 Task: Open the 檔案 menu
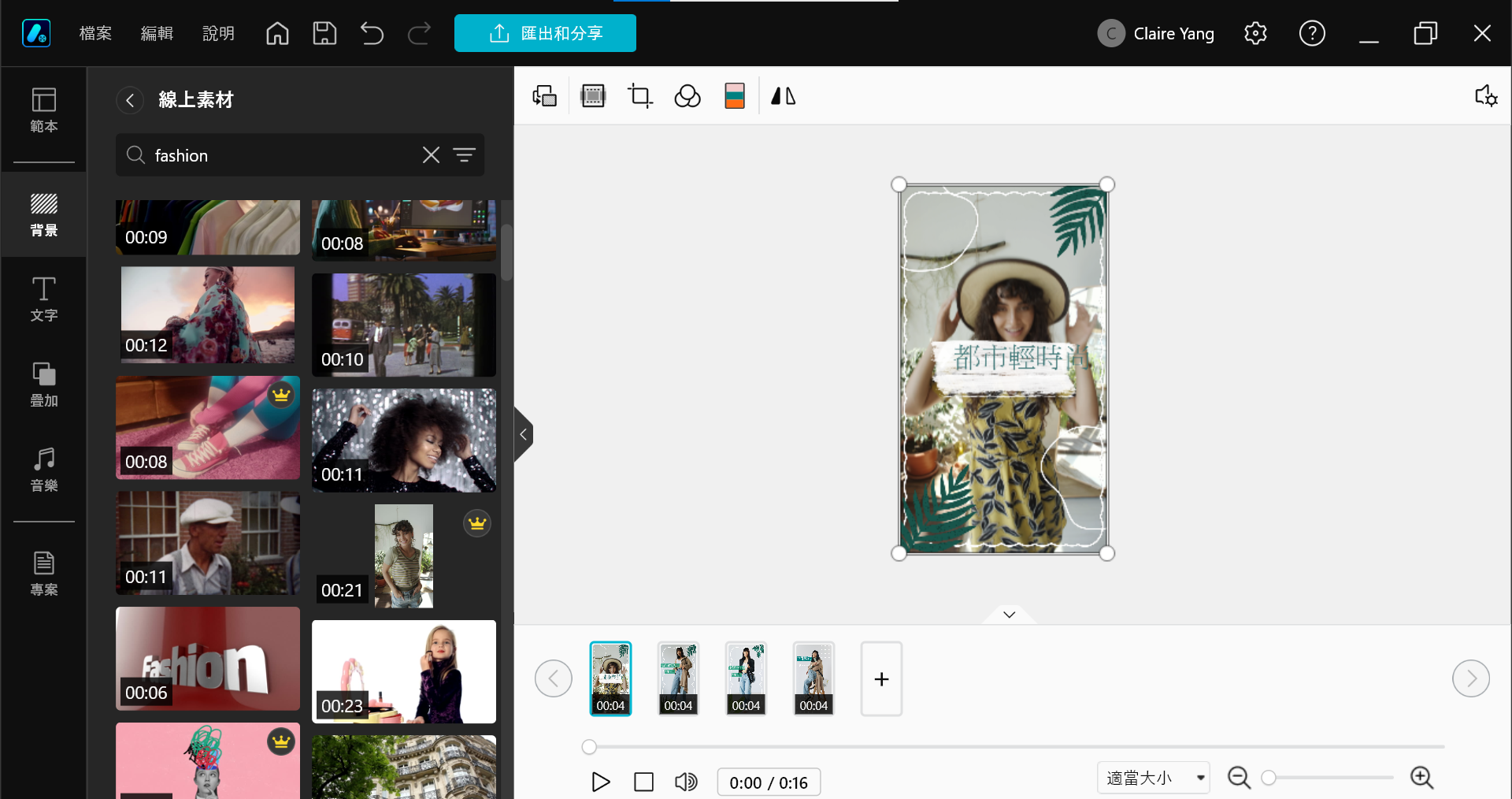(95, 33)
